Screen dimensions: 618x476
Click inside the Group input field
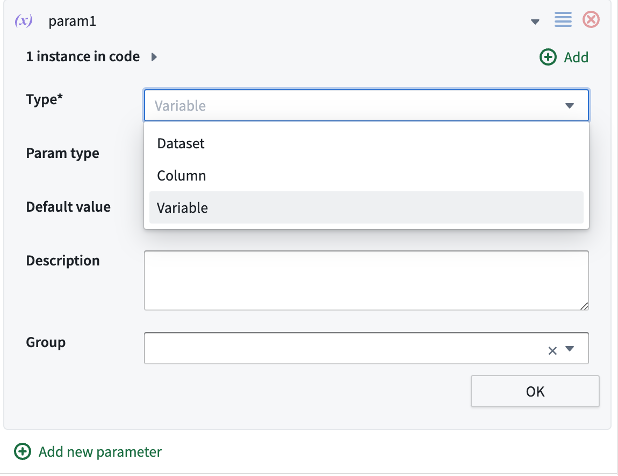pyautogui.click(x=340, y=348)
